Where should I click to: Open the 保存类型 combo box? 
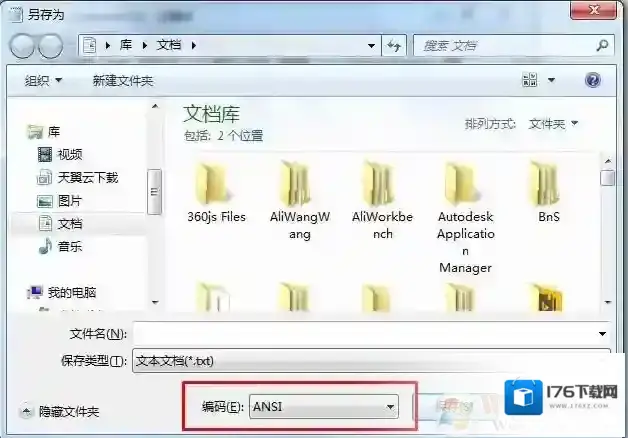point(371,361)
